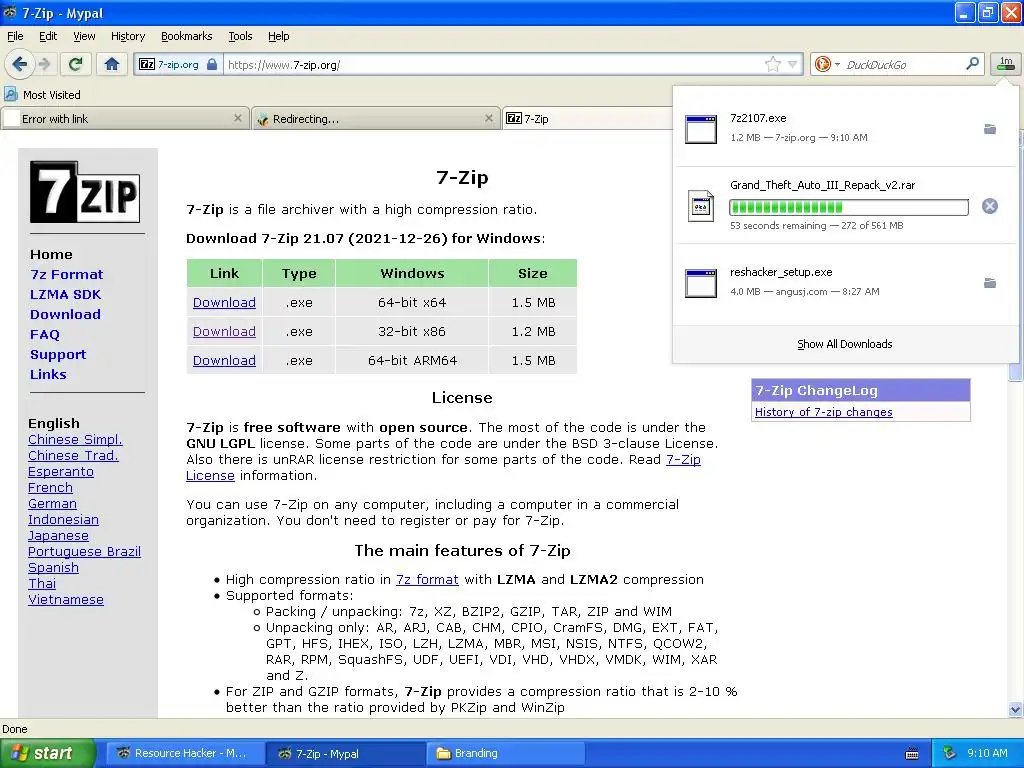Click the page scrollbar down arrow
Viewport: 1024px width, 768px height.
1015,709
